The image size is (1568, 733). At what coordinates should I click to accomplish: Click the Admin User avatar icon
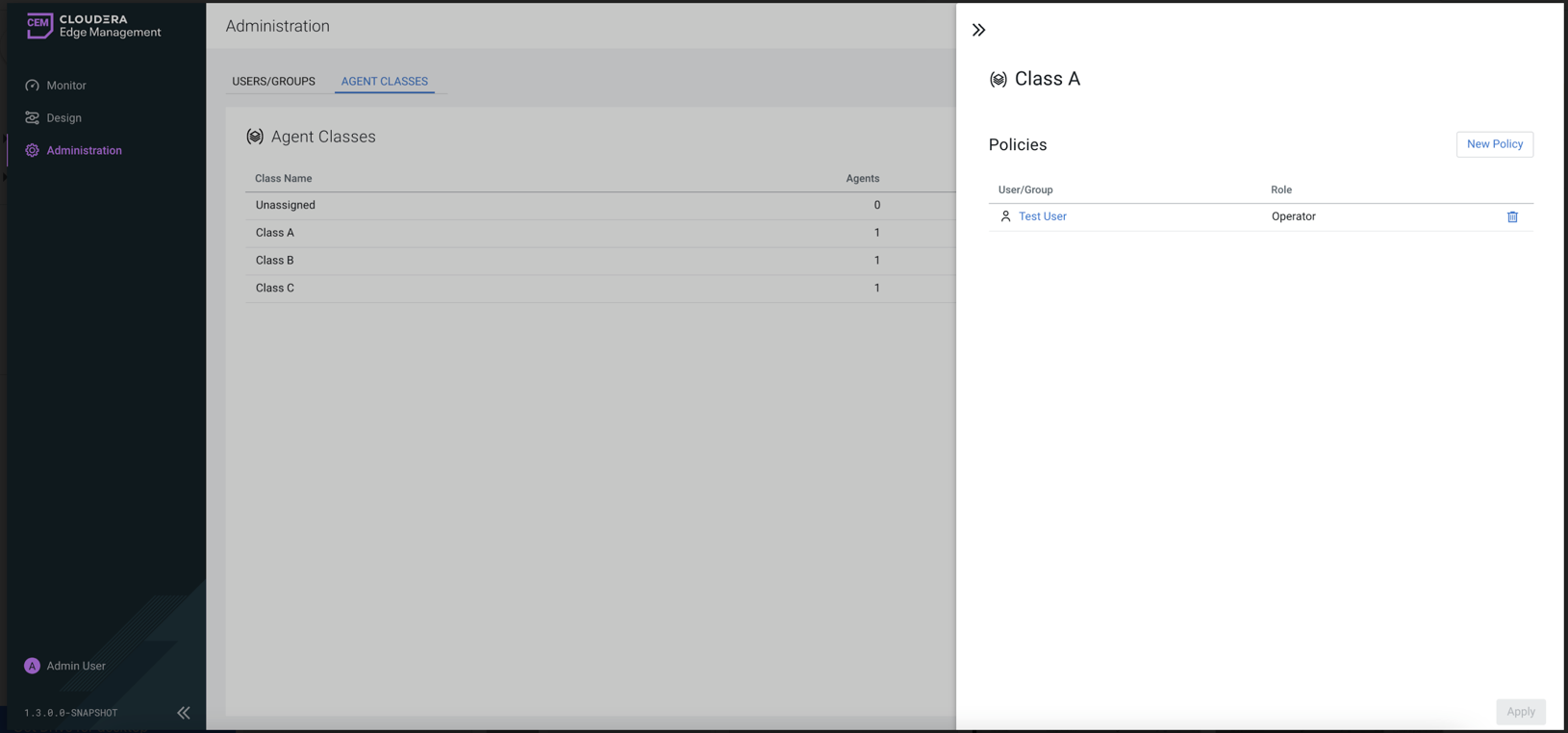[32, 666]
